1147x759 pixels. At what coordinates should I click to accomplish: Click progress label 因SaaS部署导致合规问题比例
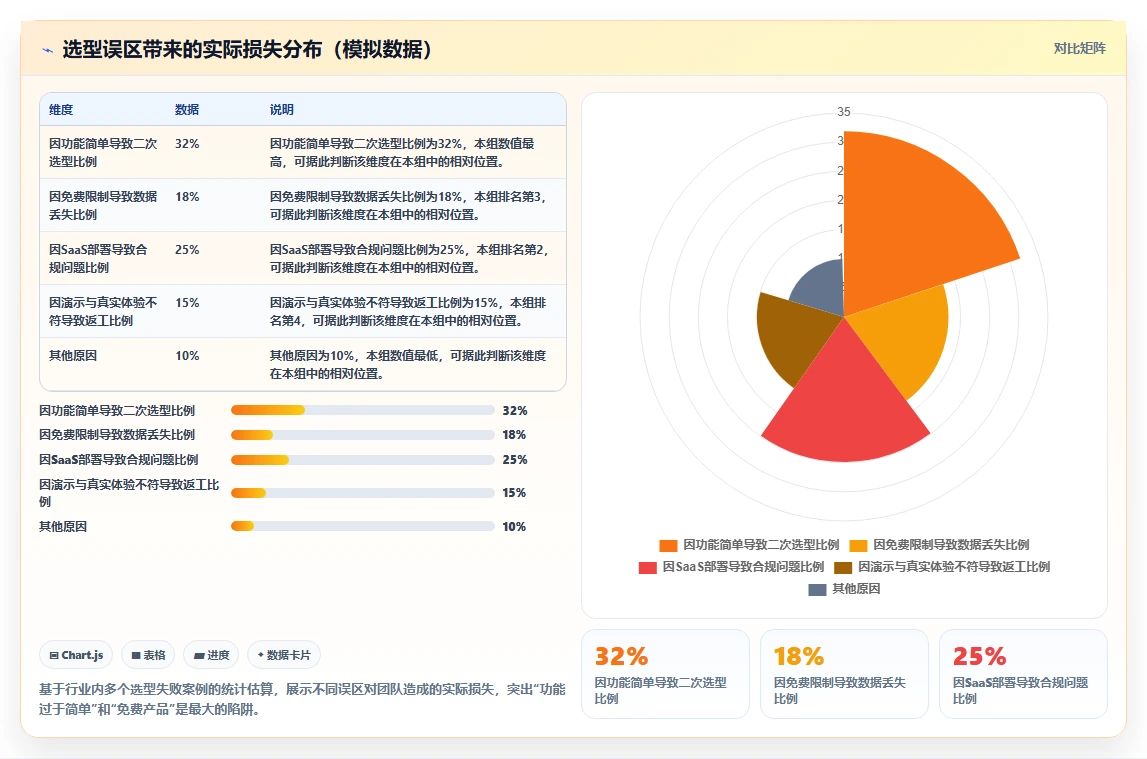point(119,460)
